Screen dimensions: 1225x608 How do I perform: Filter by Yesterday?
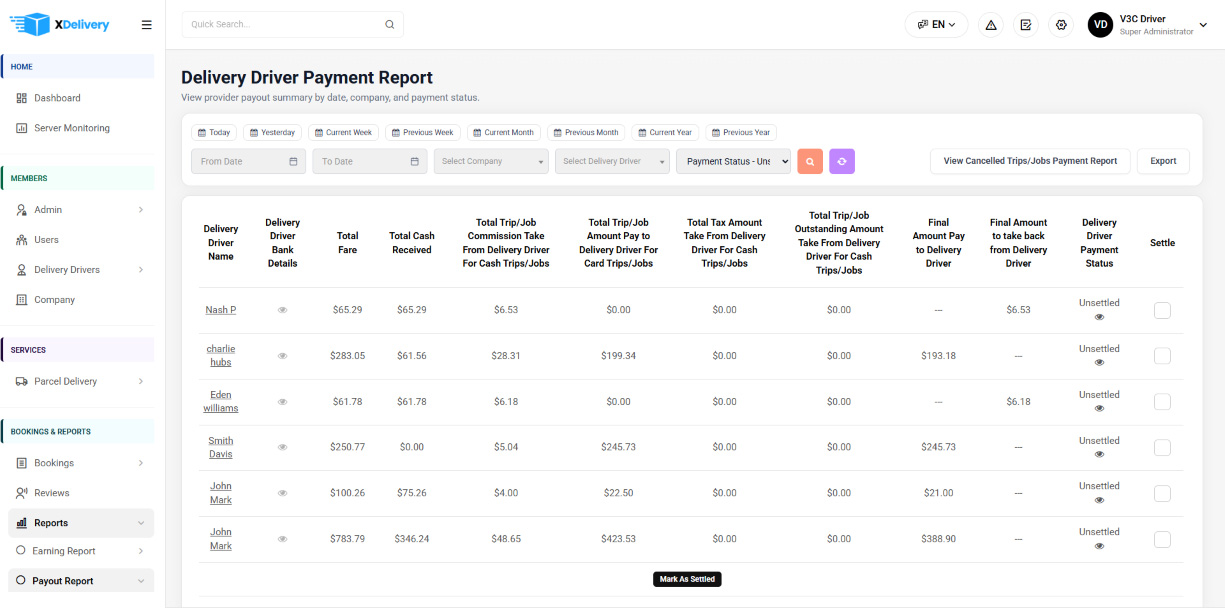pos(272,132)
